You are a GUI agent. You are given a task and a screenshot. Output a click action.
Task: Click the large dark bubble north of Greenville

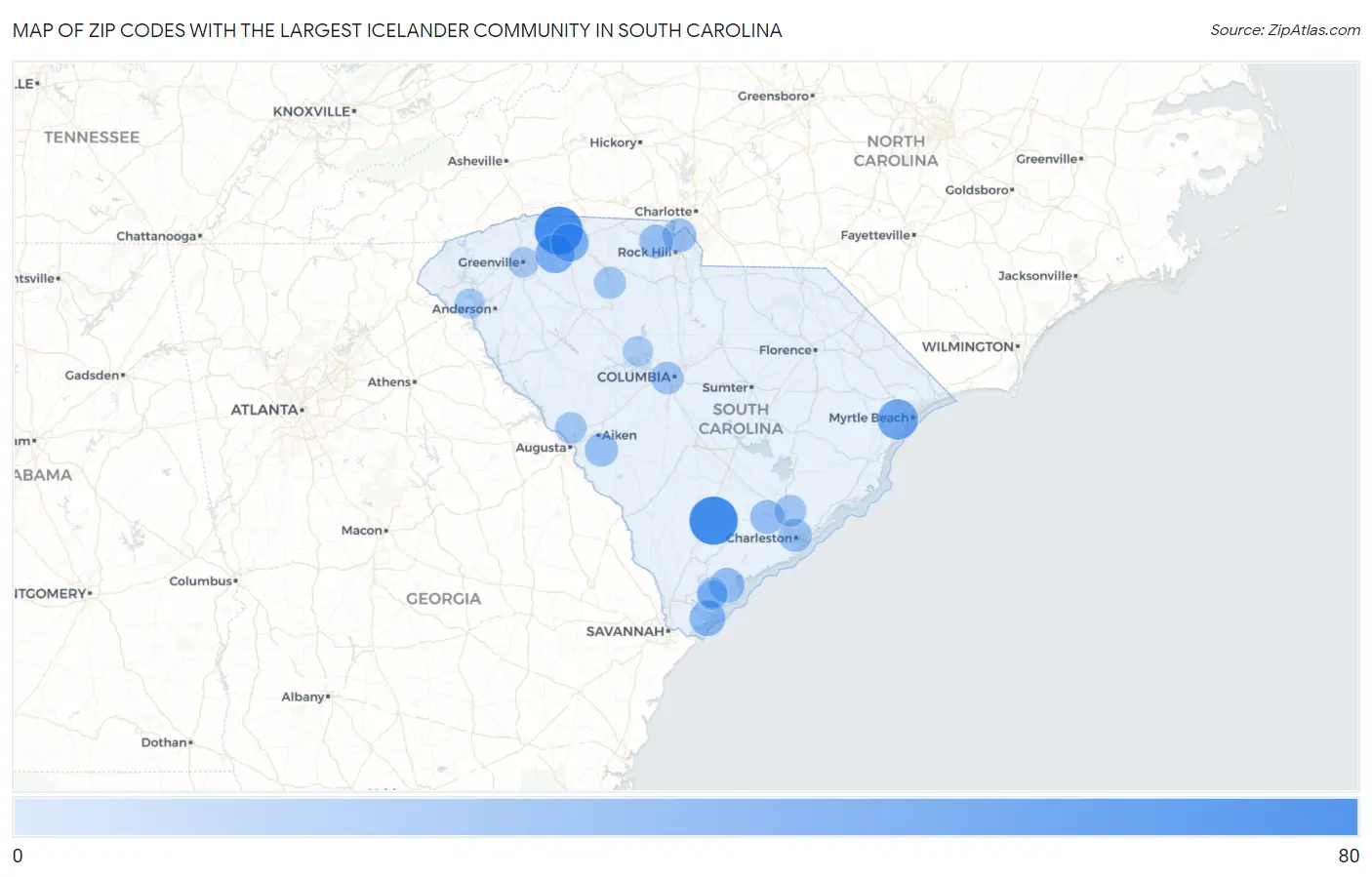[x=558, y=231]
